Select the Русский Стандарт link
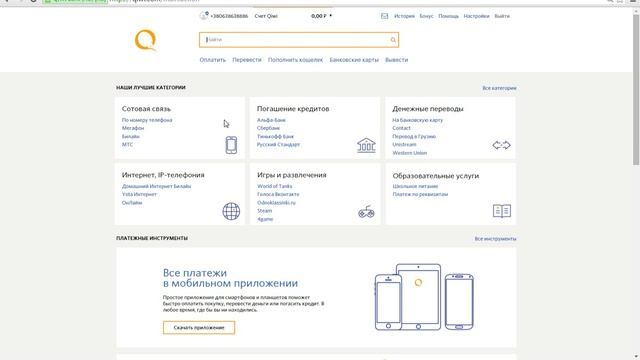This screenshot has width=640, height=360. (x=278, y=144)
